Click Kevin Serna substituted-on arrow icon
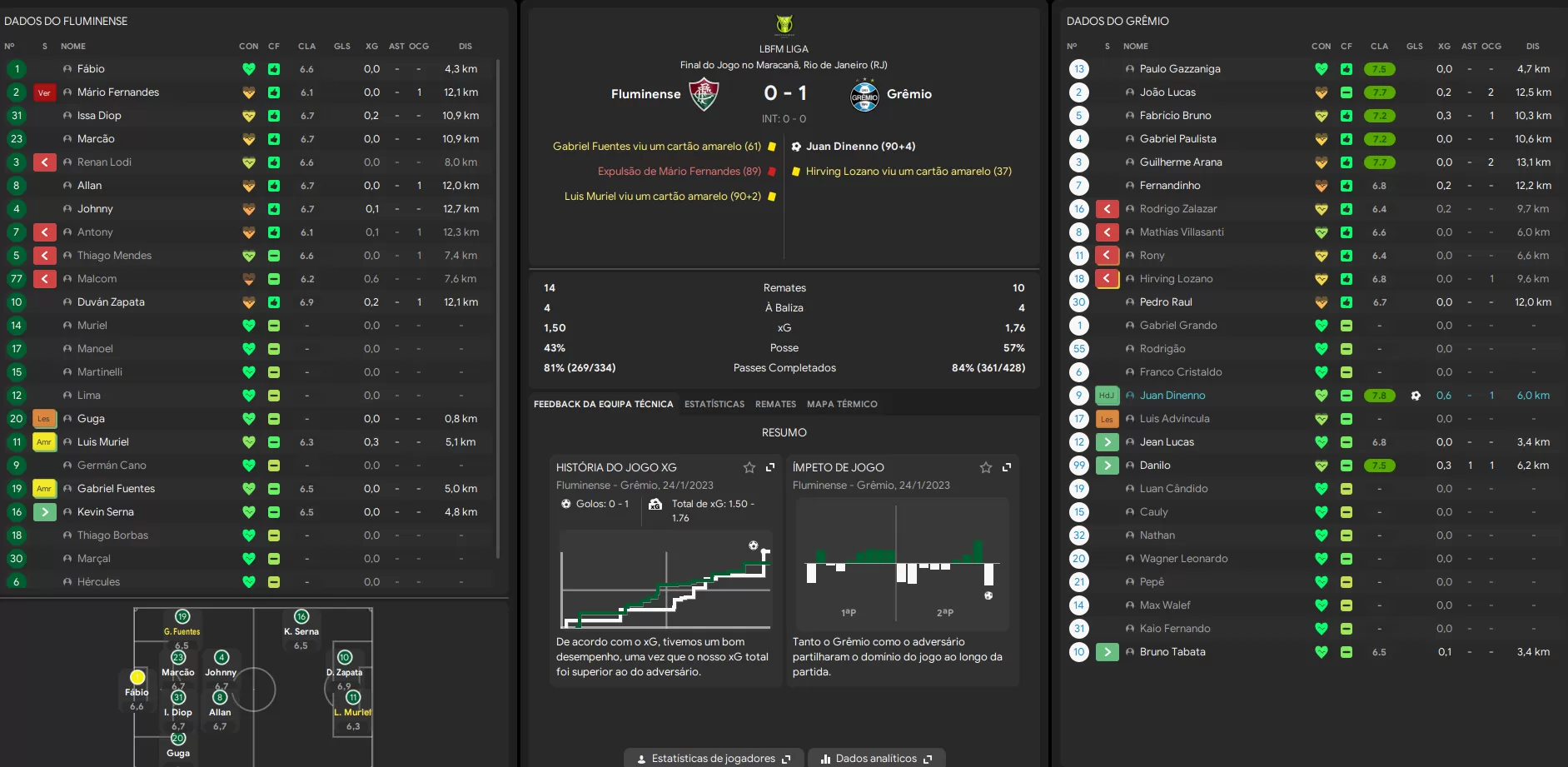Image resolution: width=1568 pixels, height=767 pixels. point(44,512)
